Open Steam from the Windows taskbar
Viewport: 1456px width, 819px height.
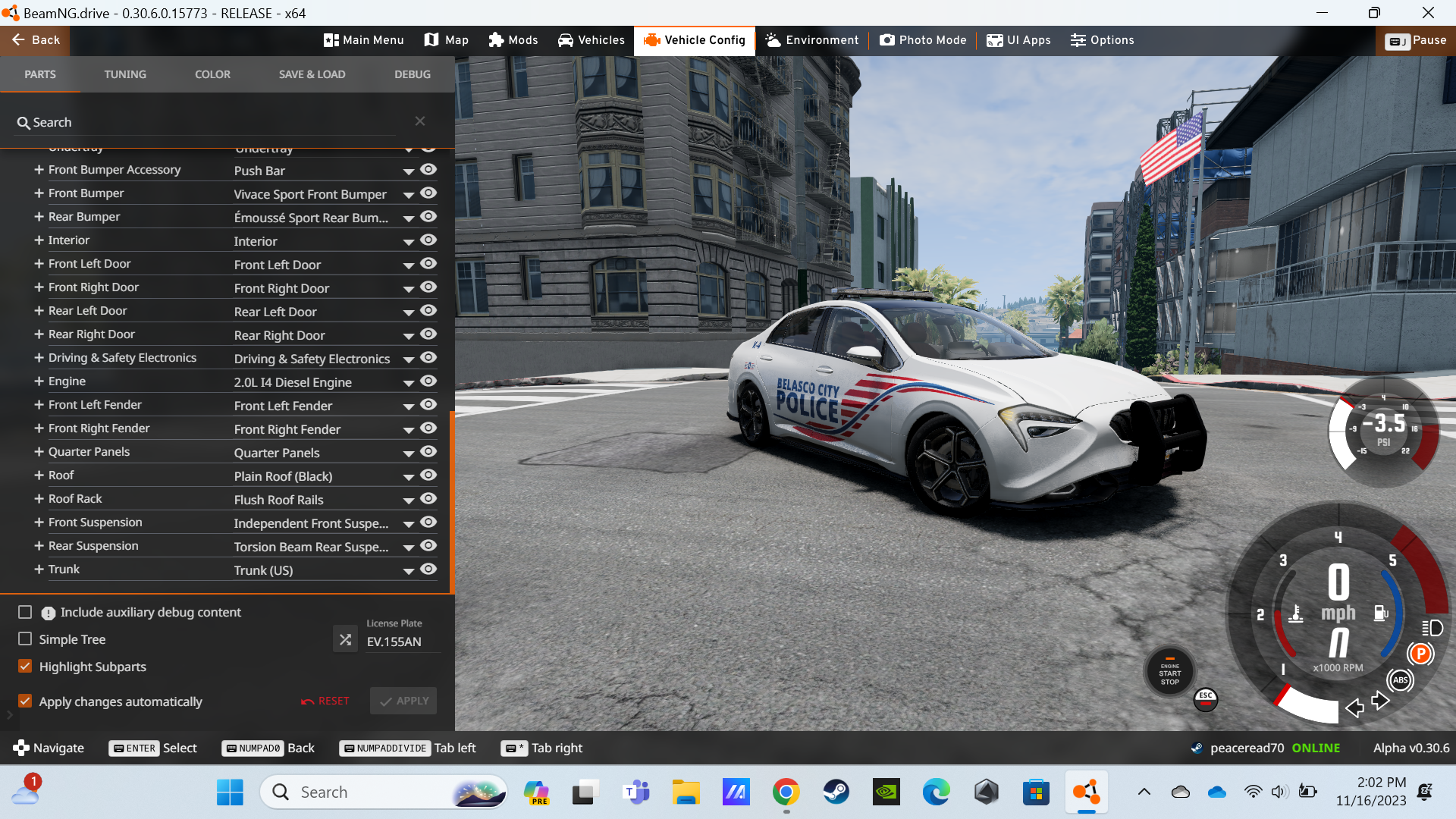tap(836, 792)
